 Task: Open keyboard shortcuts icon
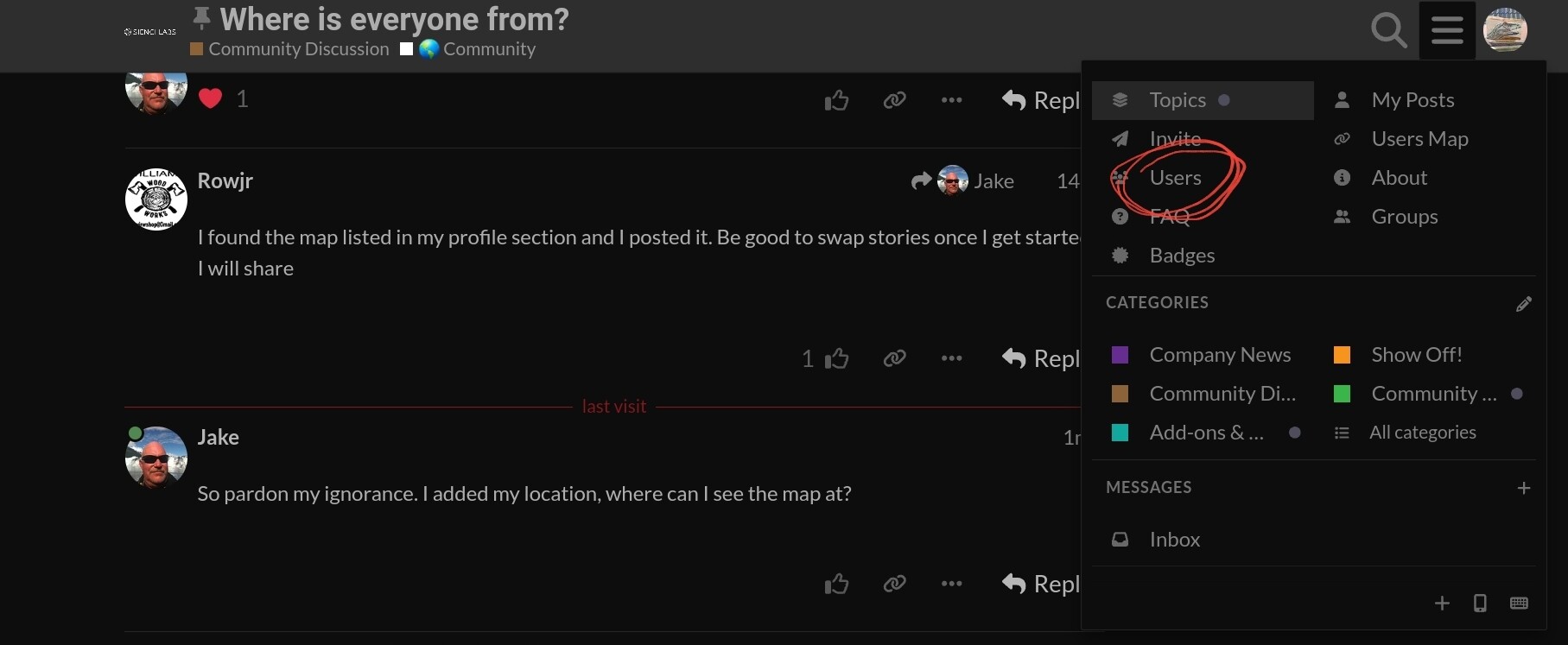click(1519, 603)
